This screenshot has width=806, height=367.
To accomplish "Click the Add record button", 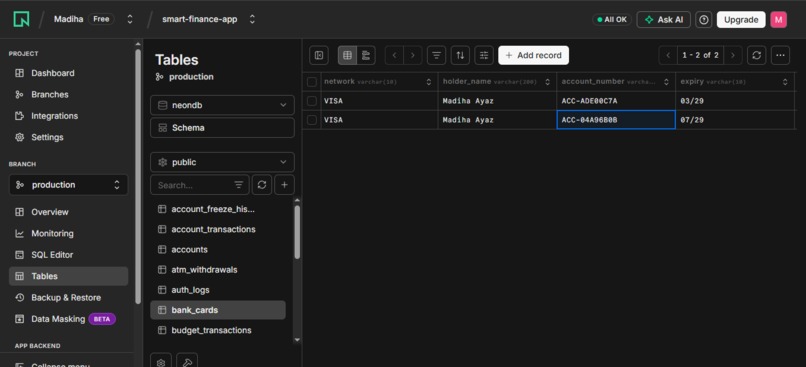I will pyautogui.click(x=534, y=56).
